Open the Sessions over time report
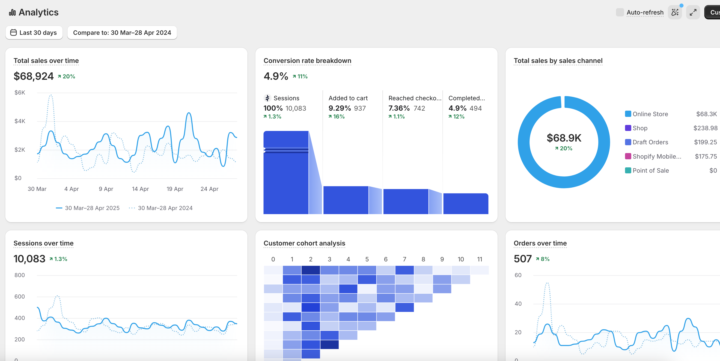The width and height of the screenshot is (720, 361). click(43, 243)
